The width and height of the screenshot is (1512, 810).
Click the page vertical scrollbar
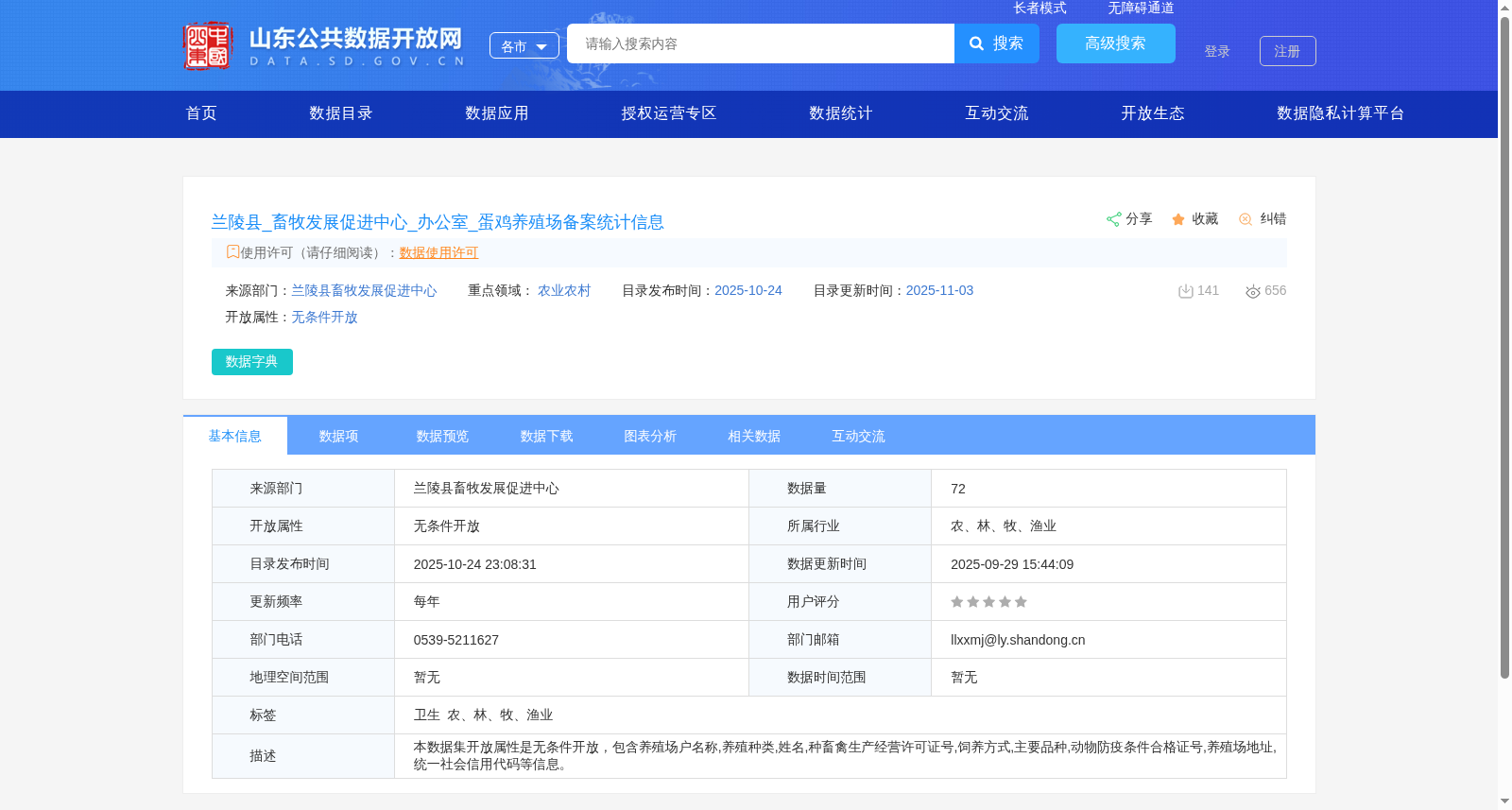tap(1504, 348)
